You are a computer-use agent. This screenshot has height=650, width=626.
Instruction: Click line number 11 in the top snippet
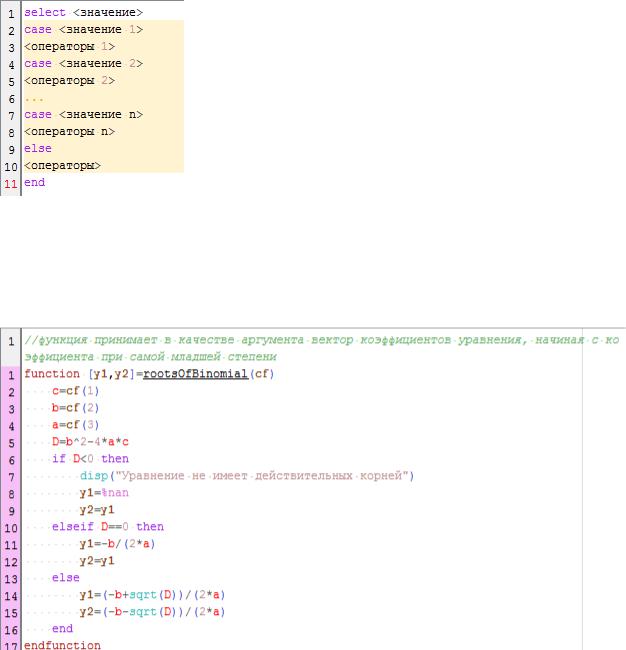(x=10, y=183)
